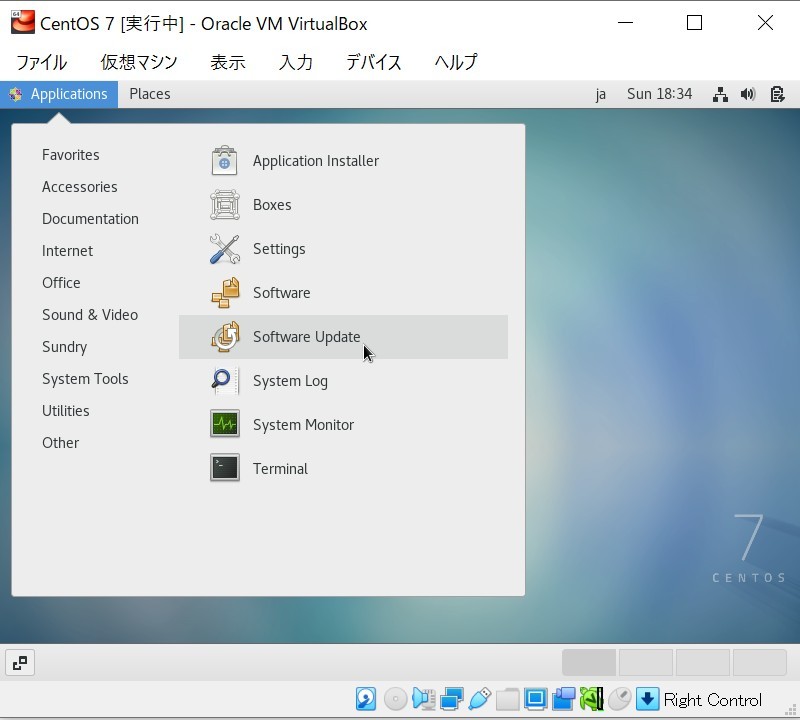Open Application Installer from the menu
800x720 pixels.
coord(343,161)
